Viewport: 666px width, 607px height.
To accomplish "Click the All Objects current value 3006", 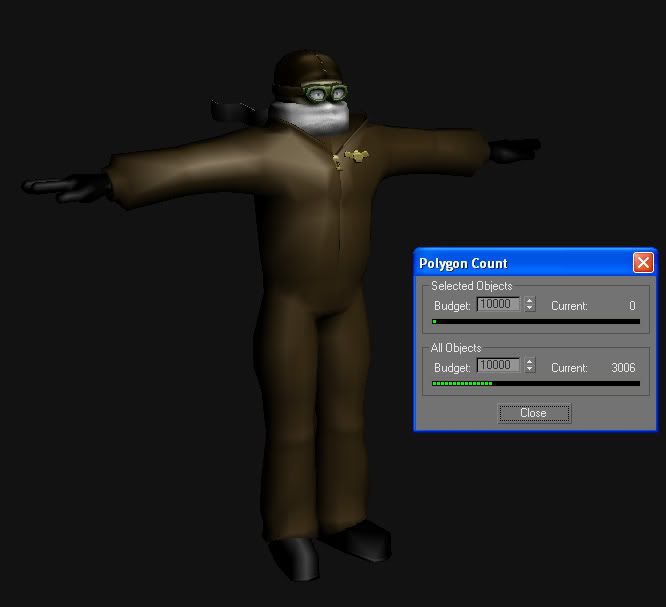I will pyautogui.click(x=623, y=367).
